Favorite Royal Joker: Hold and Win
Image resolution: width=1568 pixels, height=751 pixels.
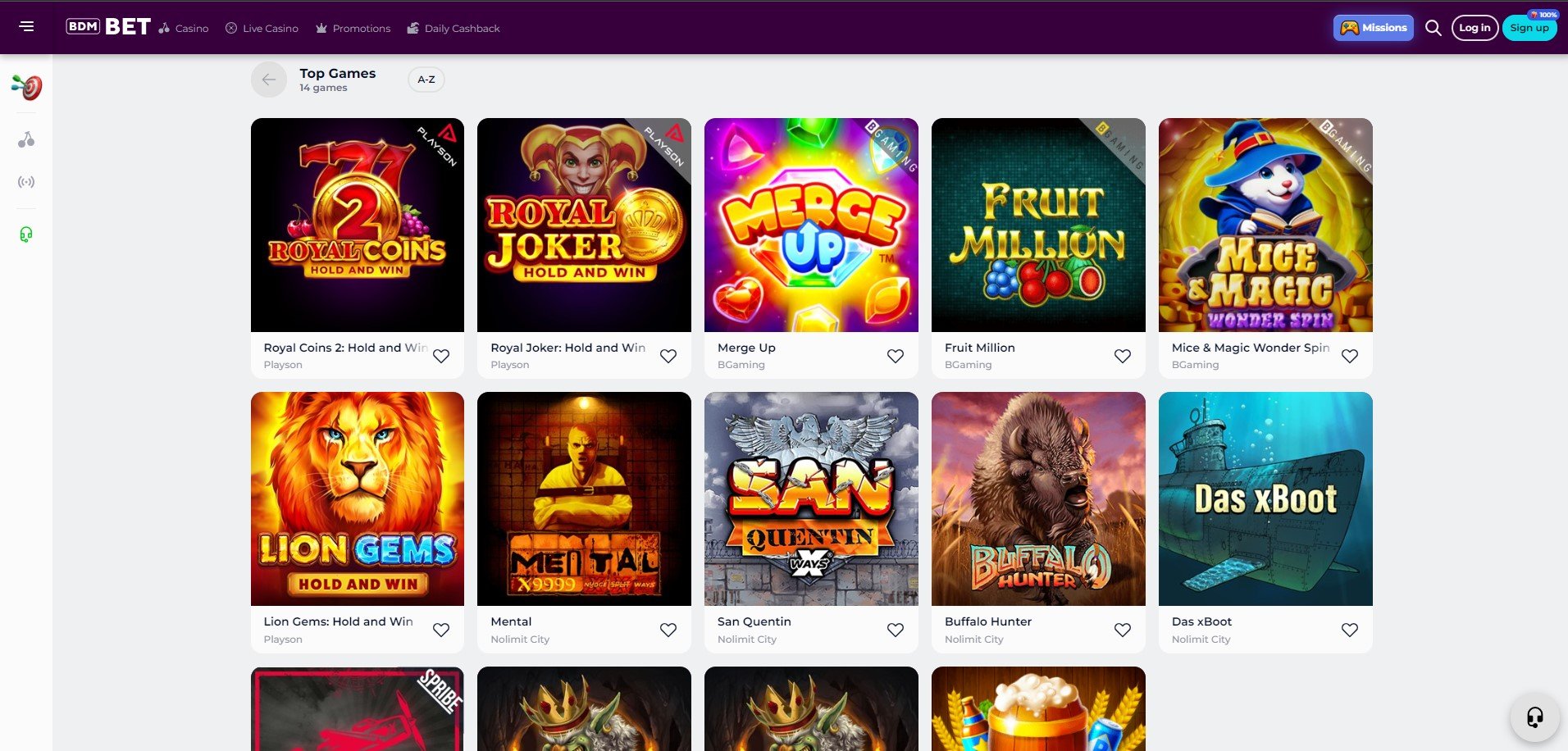668,356
